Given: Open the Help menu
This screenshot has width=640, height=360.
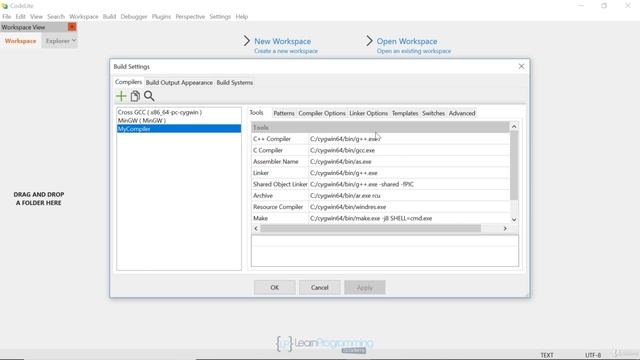Looking at the screenshot, I should [242, 17].
